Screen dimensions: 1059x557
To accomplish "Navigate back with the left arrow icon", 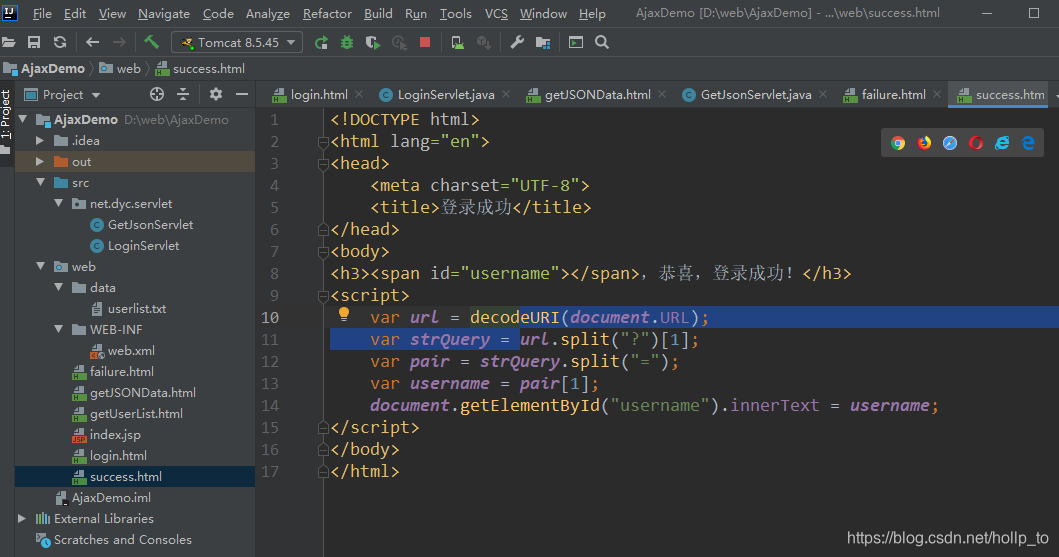I will click(x=93, y=43).
